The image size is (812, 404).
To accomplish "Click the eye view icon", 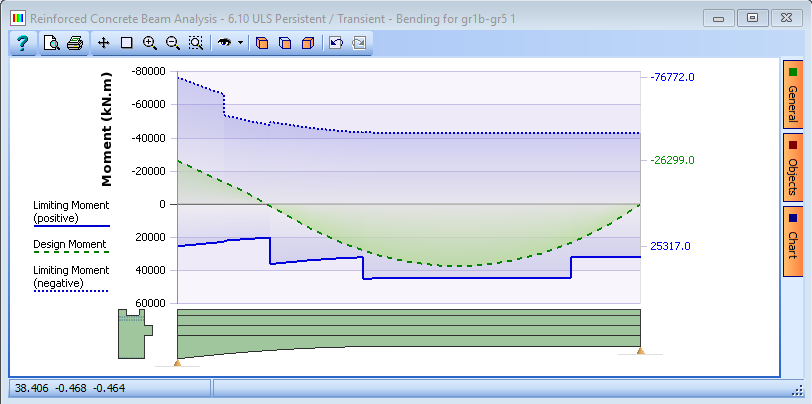I will tap(224, 43).
